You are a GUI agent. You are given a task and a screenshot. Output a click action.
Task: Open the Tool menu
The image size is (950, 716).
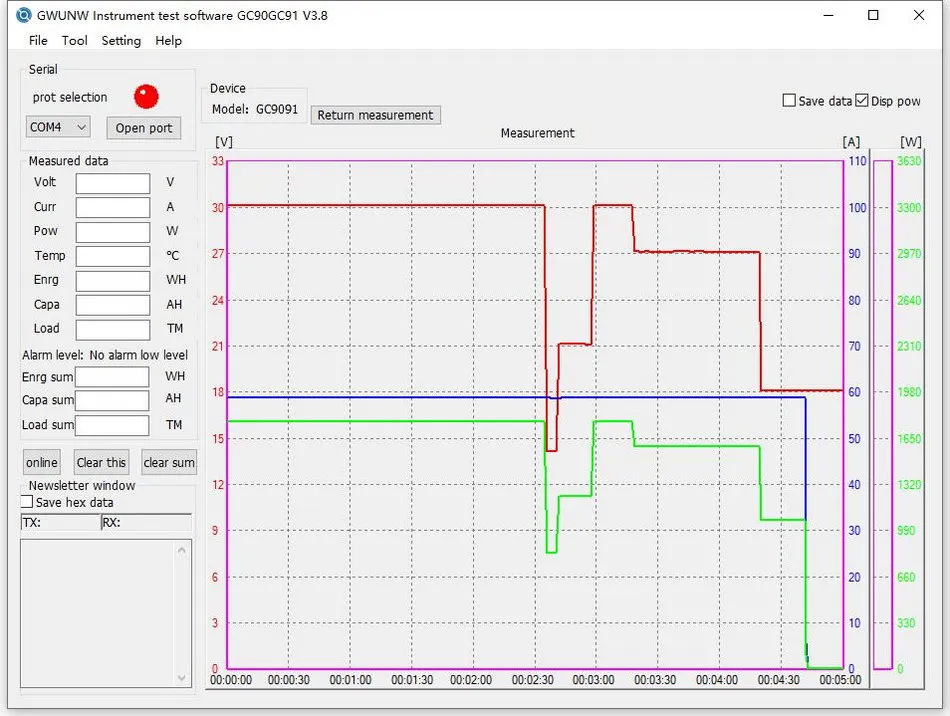pos(75,41)
